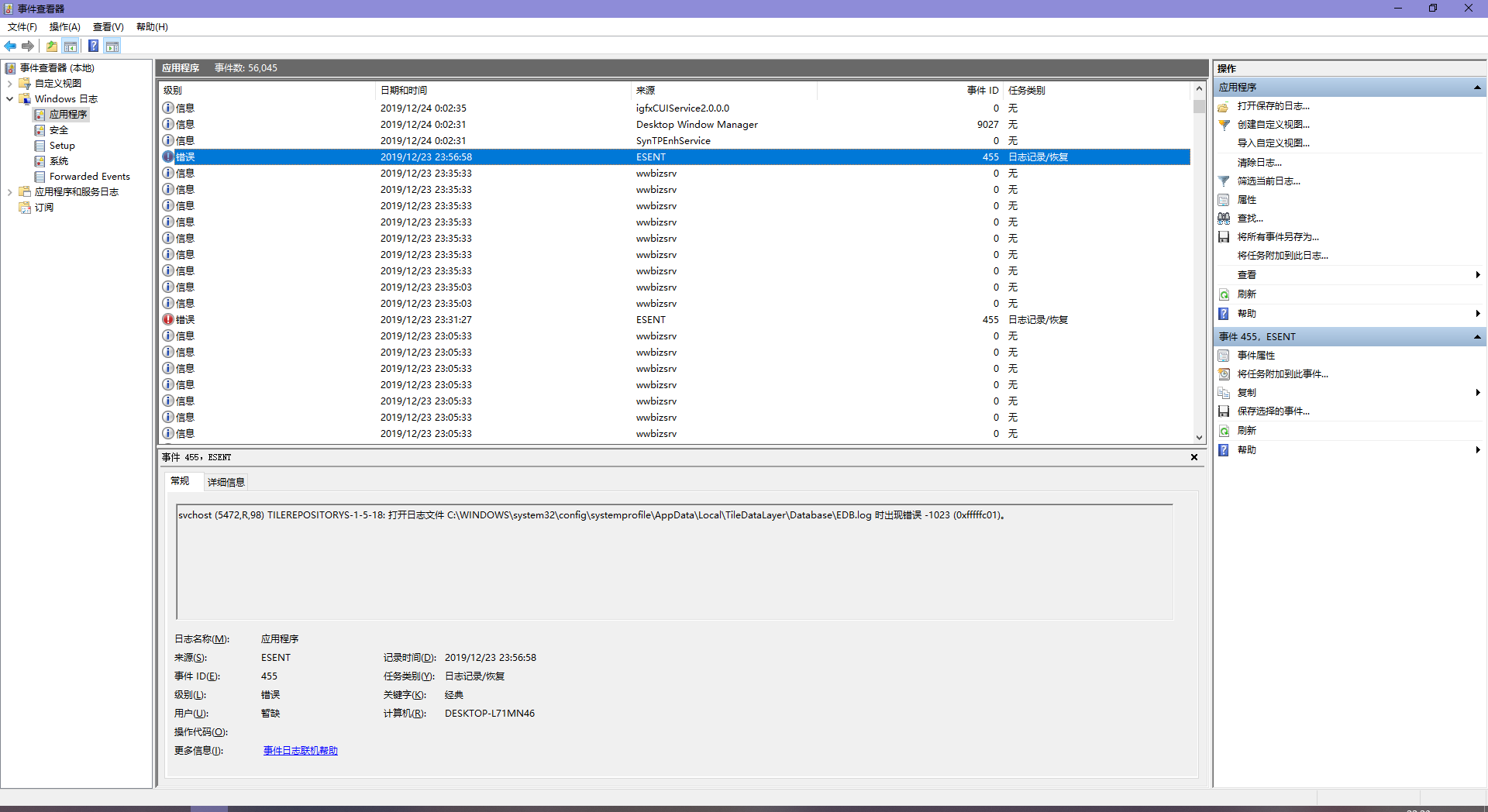Click the red error icon at 23:31:27
The image size is (1488, 812).
[x=168, y=319]
